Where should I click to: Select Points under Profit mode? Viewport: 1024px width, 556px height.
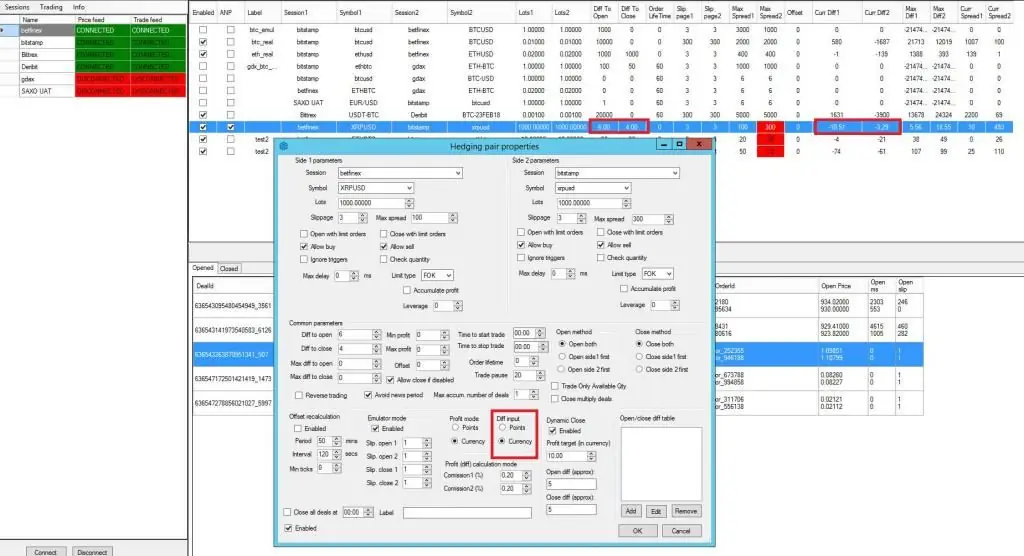pos(455,428)
